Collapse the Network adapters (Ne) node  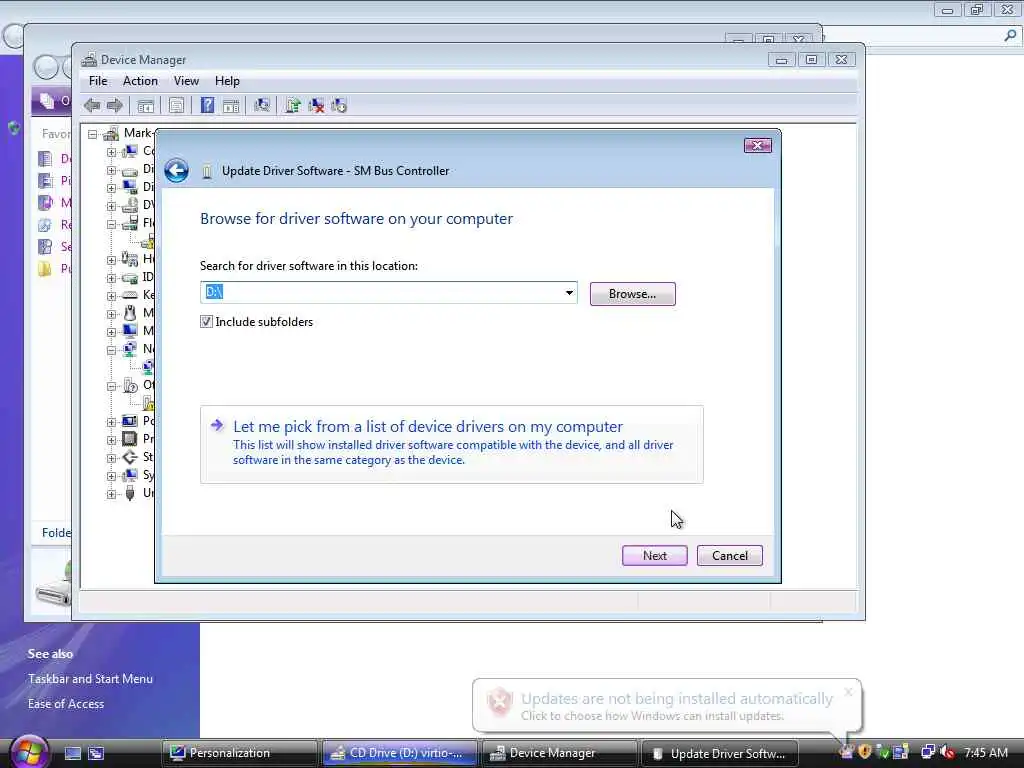[x=112, y=349]
